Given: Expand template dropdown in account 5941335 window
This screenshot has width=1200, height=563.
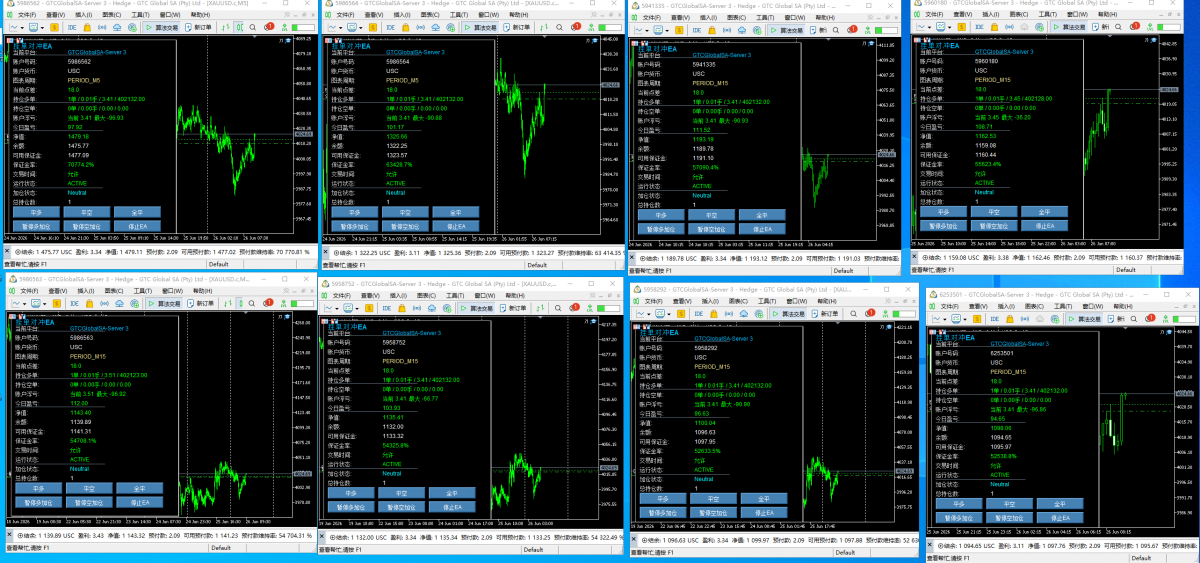Looking at the screenshot, I should pyautogui.click(x=667, y=31).
